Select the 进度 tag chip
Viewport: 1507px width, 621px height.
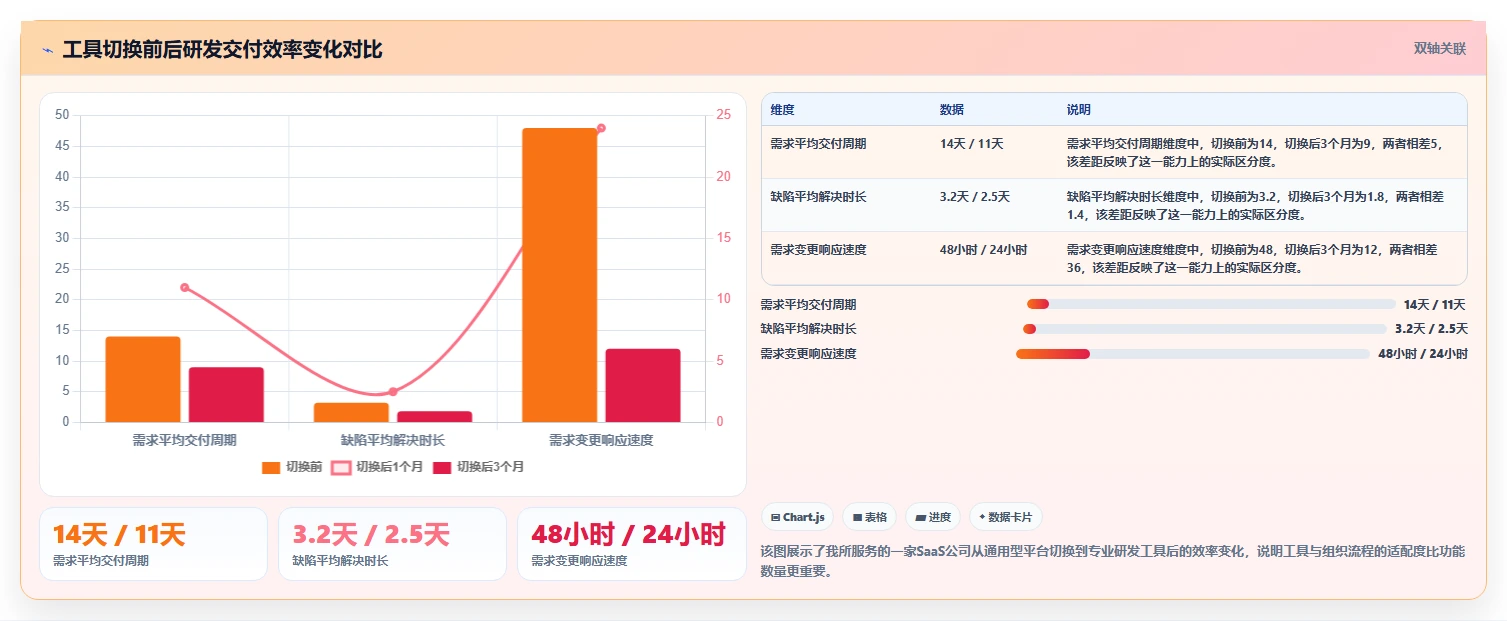932,517
